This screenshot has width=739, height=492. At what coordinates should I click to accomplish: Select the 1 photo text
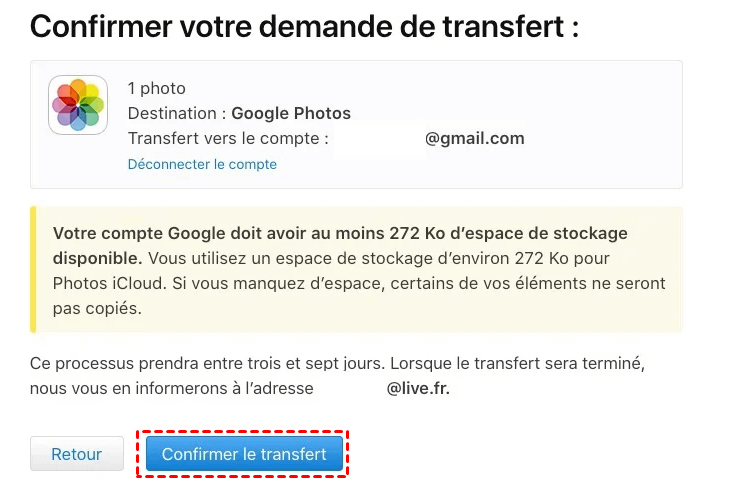tap(156, 88)
